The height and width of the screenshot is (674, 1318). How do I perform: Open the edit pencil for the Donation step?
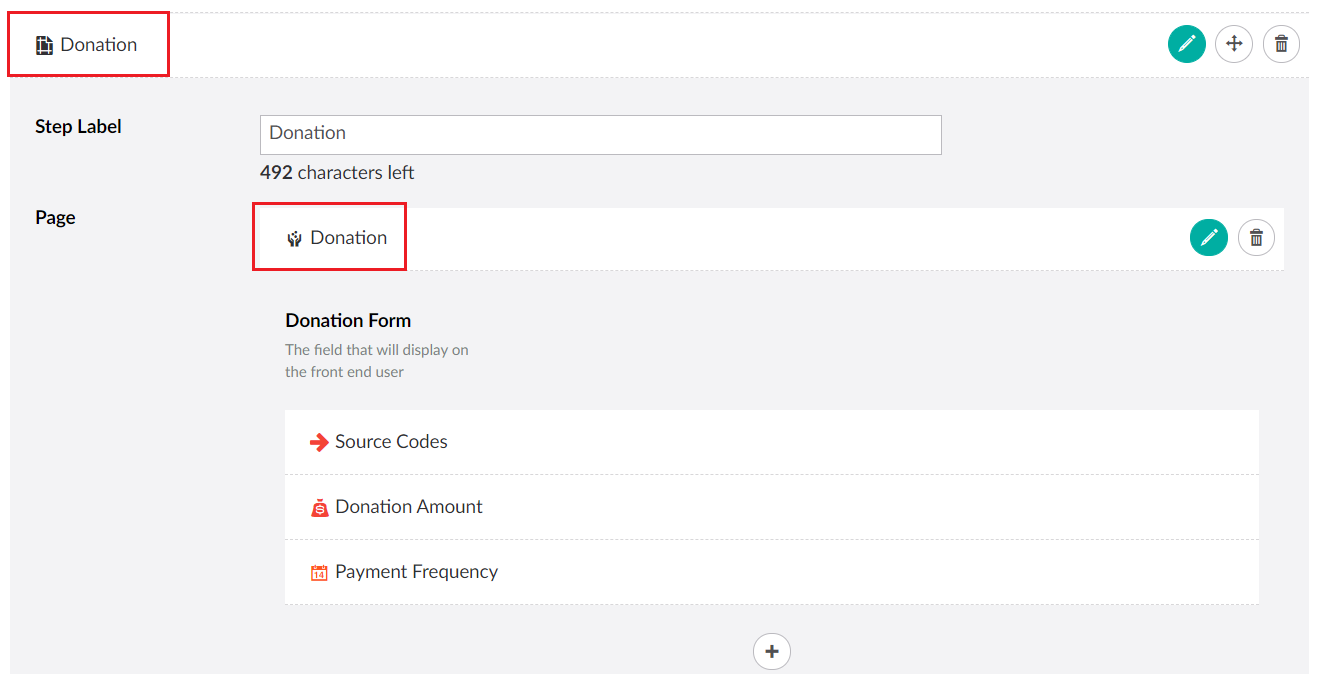(1187, 44)
